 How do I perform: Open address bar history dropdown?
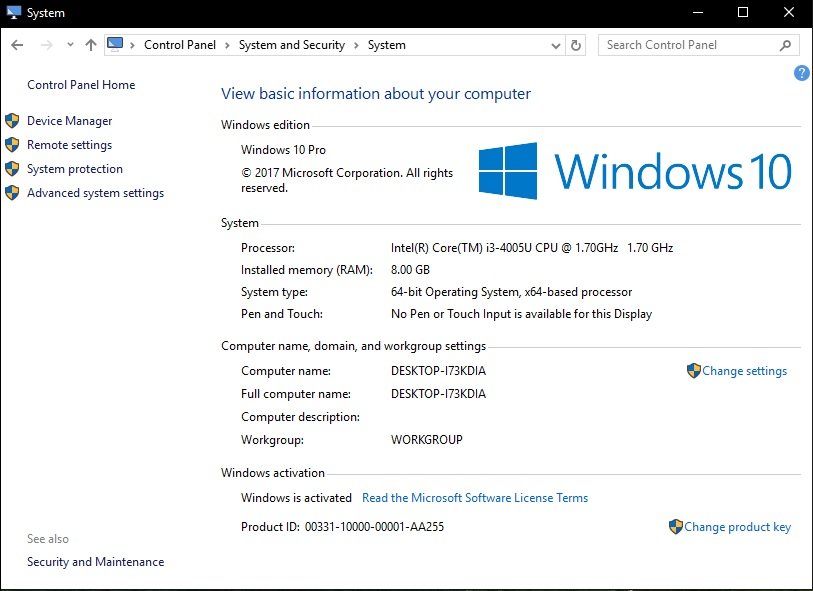(556, 46)
